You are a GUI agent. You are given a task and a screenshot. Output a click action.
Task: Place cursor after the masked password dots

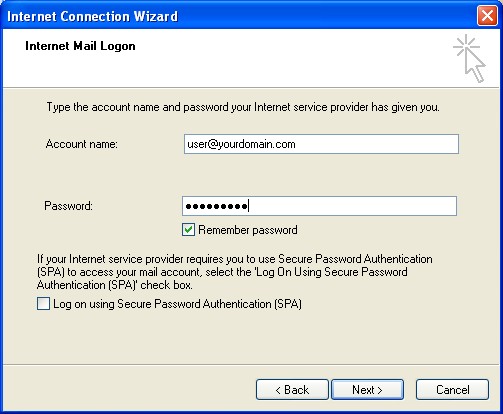[250, 206]
